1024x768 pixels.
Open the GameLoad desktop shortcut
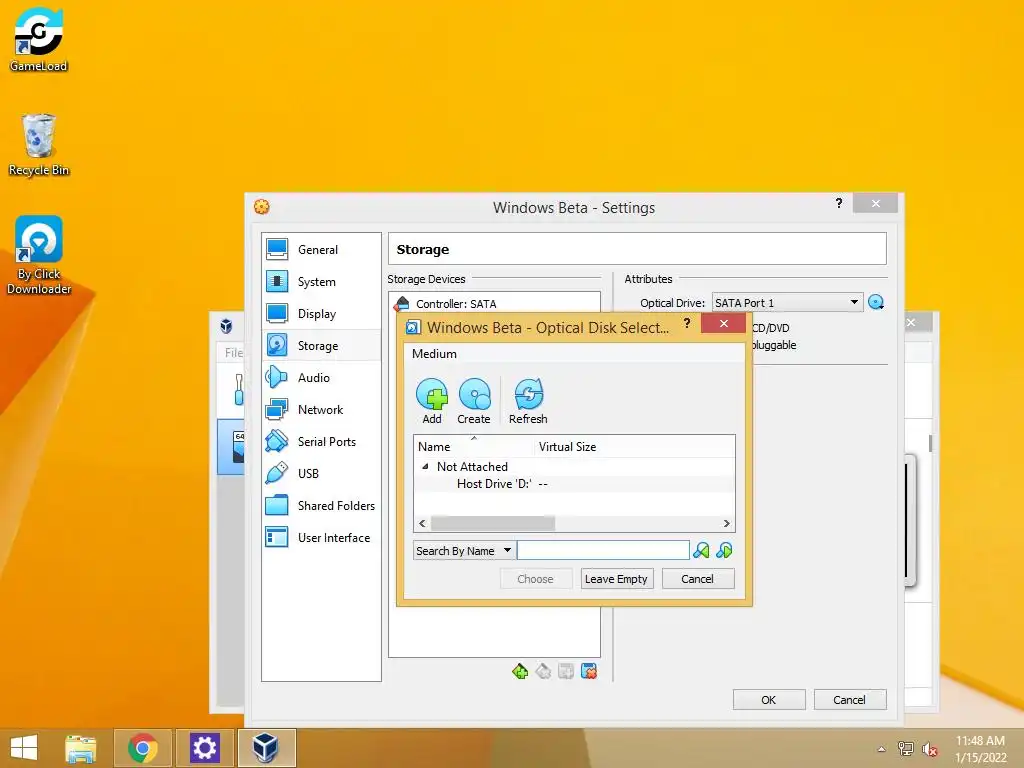click(x=39, y=39)
